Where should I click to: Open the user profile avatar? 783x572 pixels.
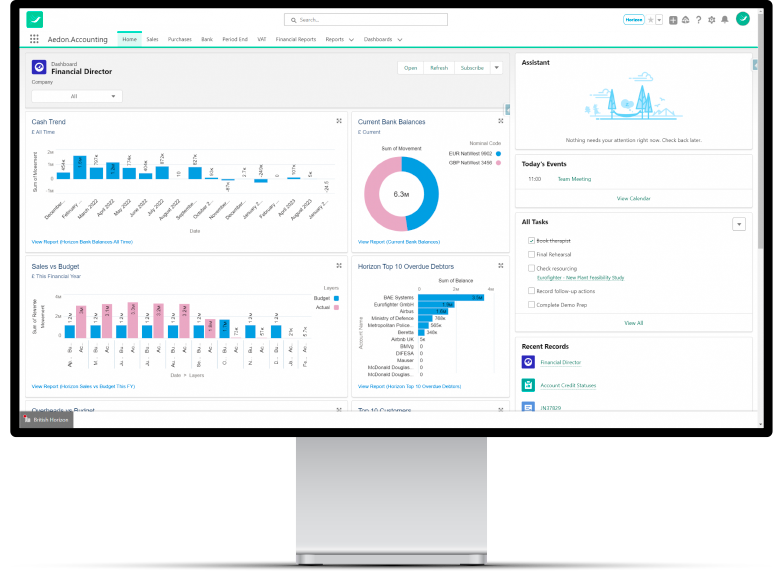[743, 19]
